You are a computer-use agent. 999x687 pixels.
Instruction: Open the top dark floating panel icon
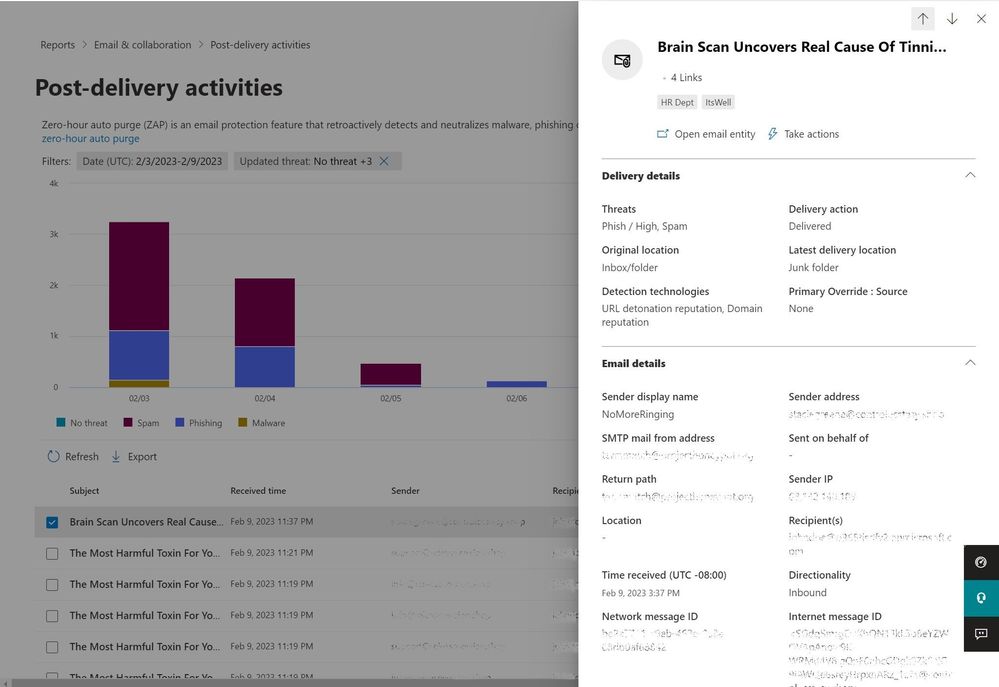(x=981, y=562)
